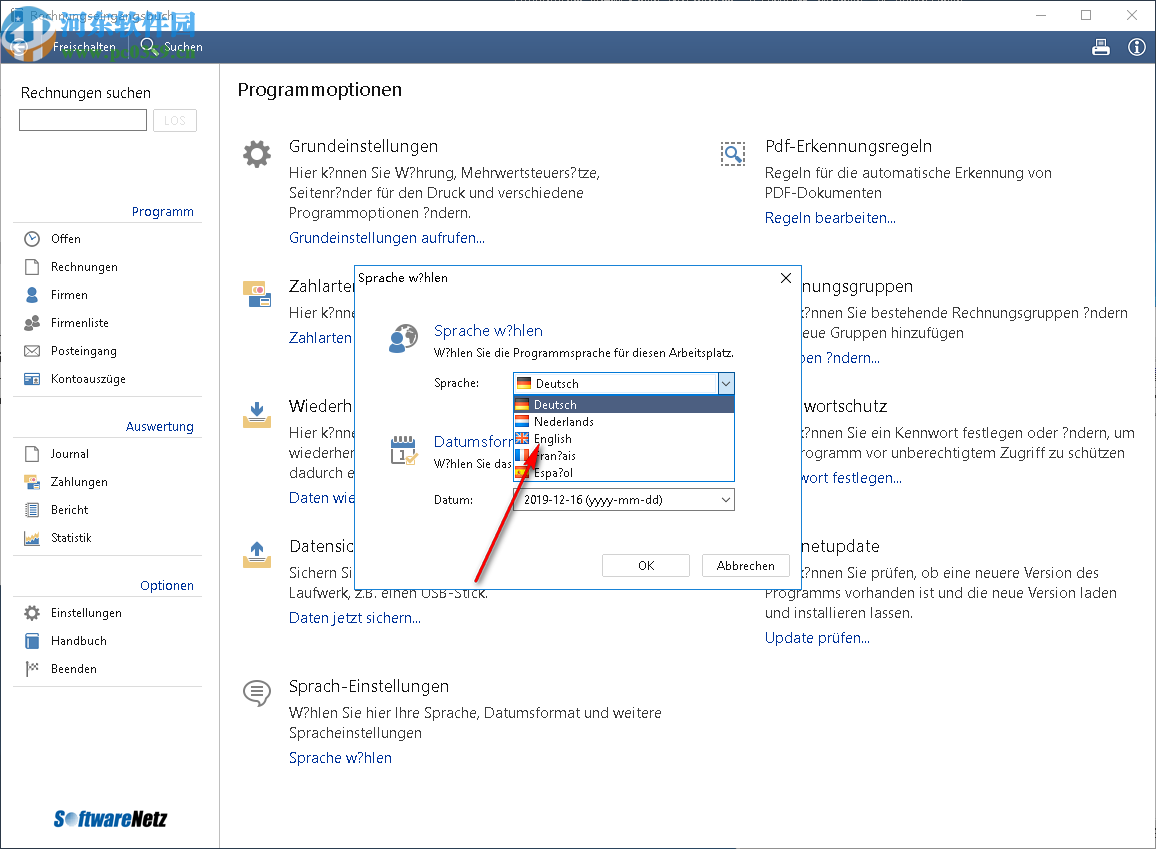Select English from the language list
The width and height of the screenshot is (1156, 849).
552,439
